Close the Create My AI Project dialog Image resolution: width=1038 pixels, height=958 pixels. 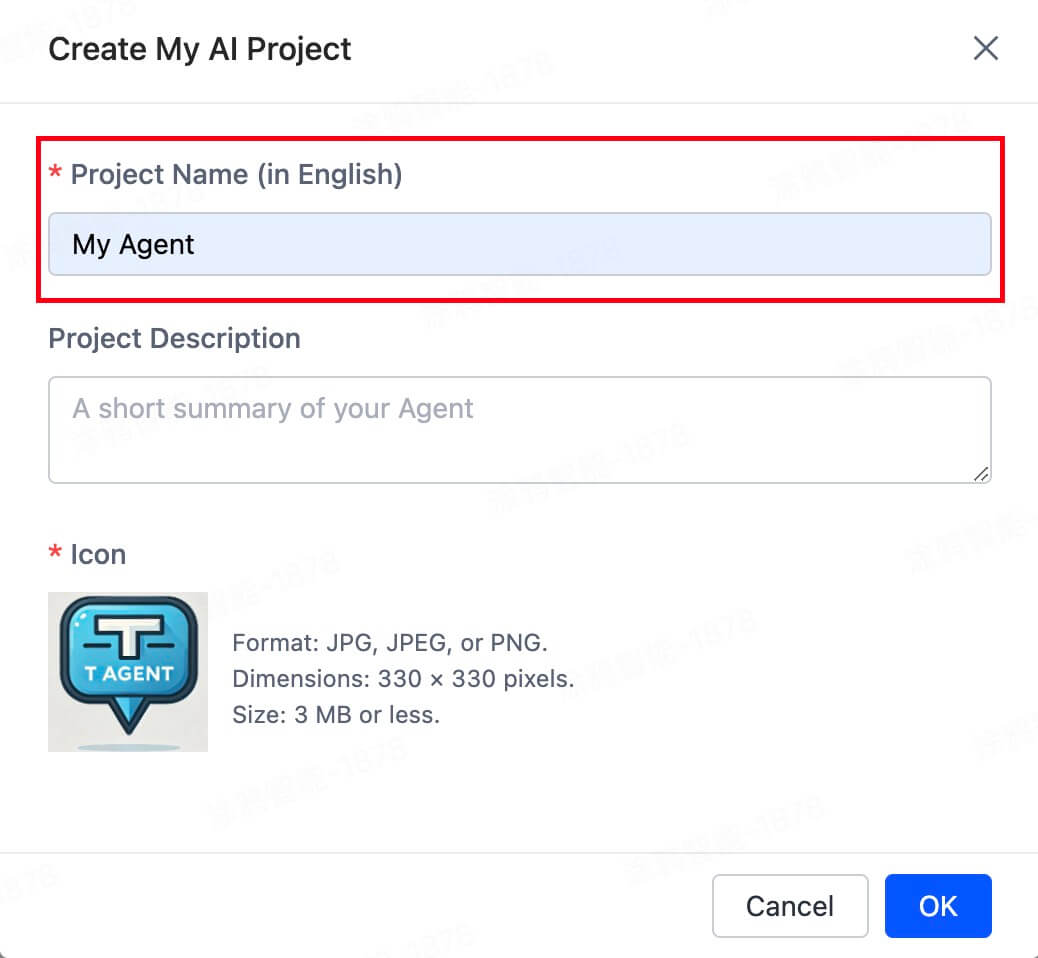tap(986, 48)
